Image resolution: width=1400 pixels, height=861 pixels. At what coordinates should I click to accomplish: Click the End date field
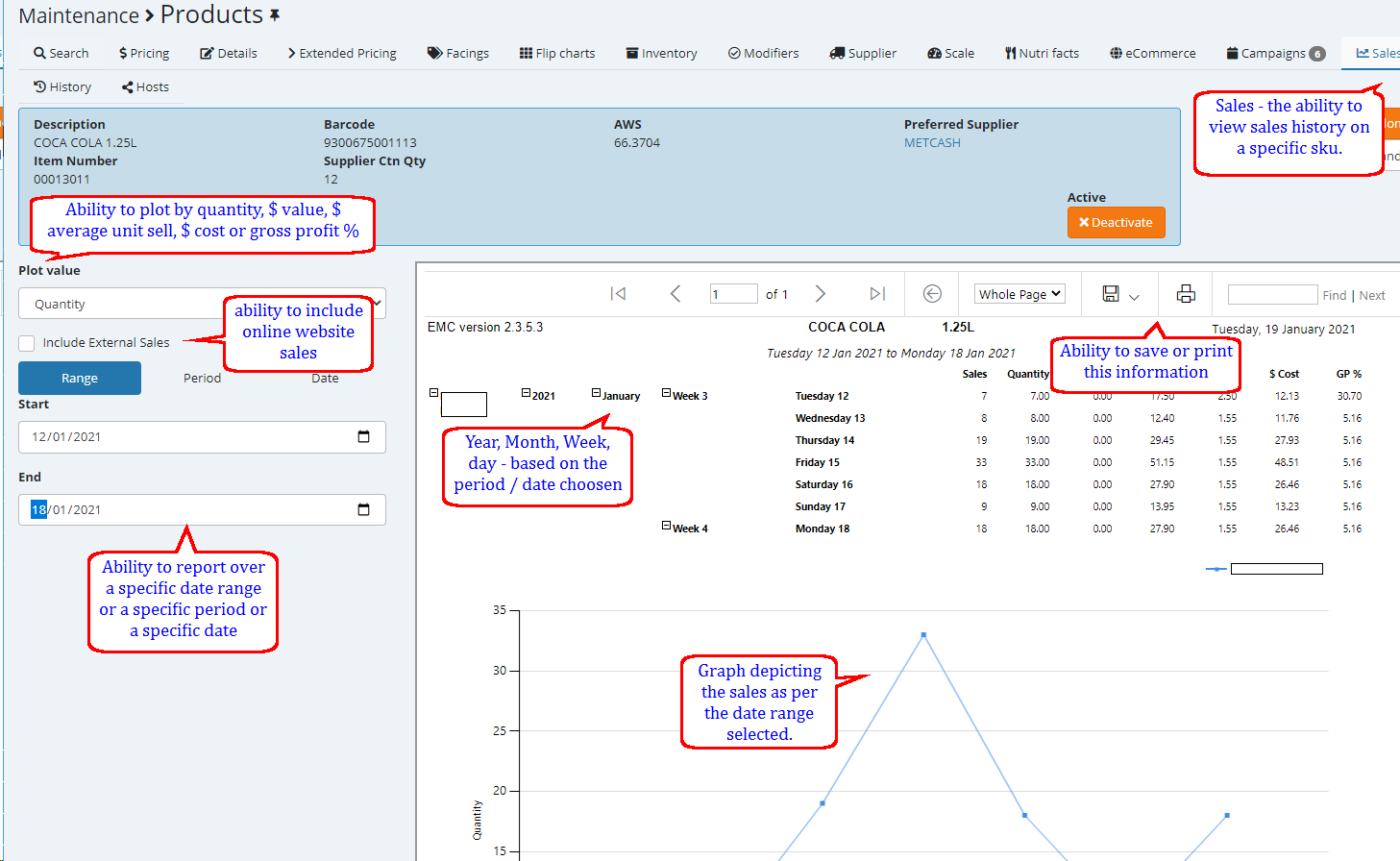tap(202, 510)
